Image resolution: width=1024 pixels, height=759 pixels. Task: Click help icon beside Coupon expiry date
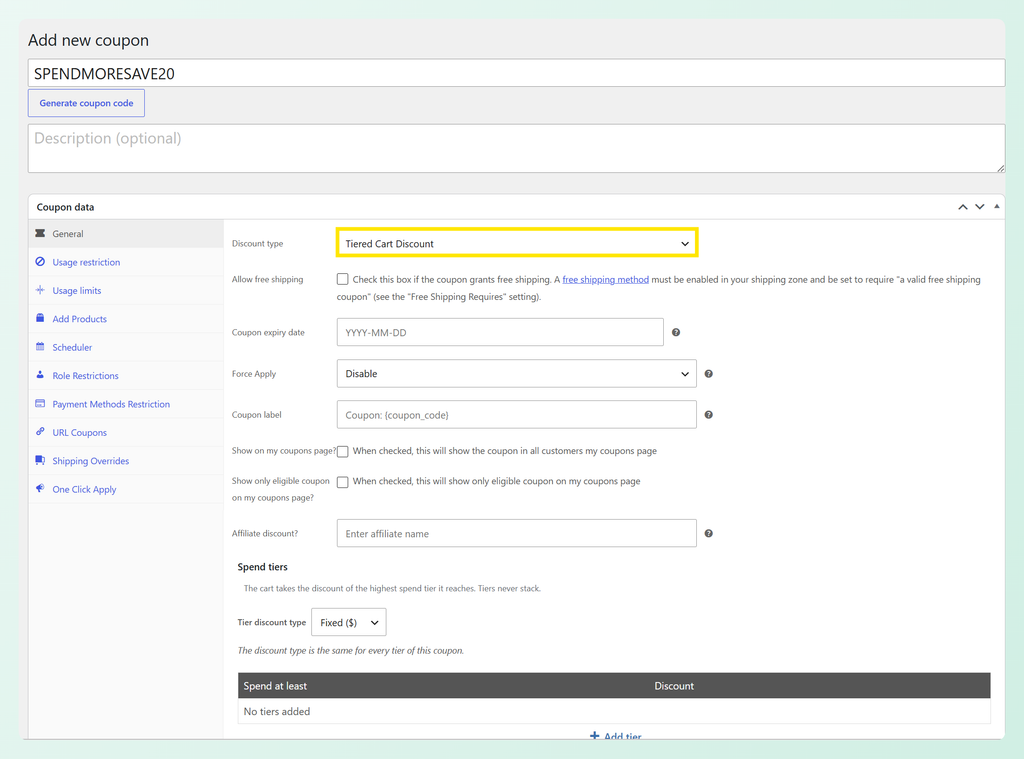[x=676, y=332]
